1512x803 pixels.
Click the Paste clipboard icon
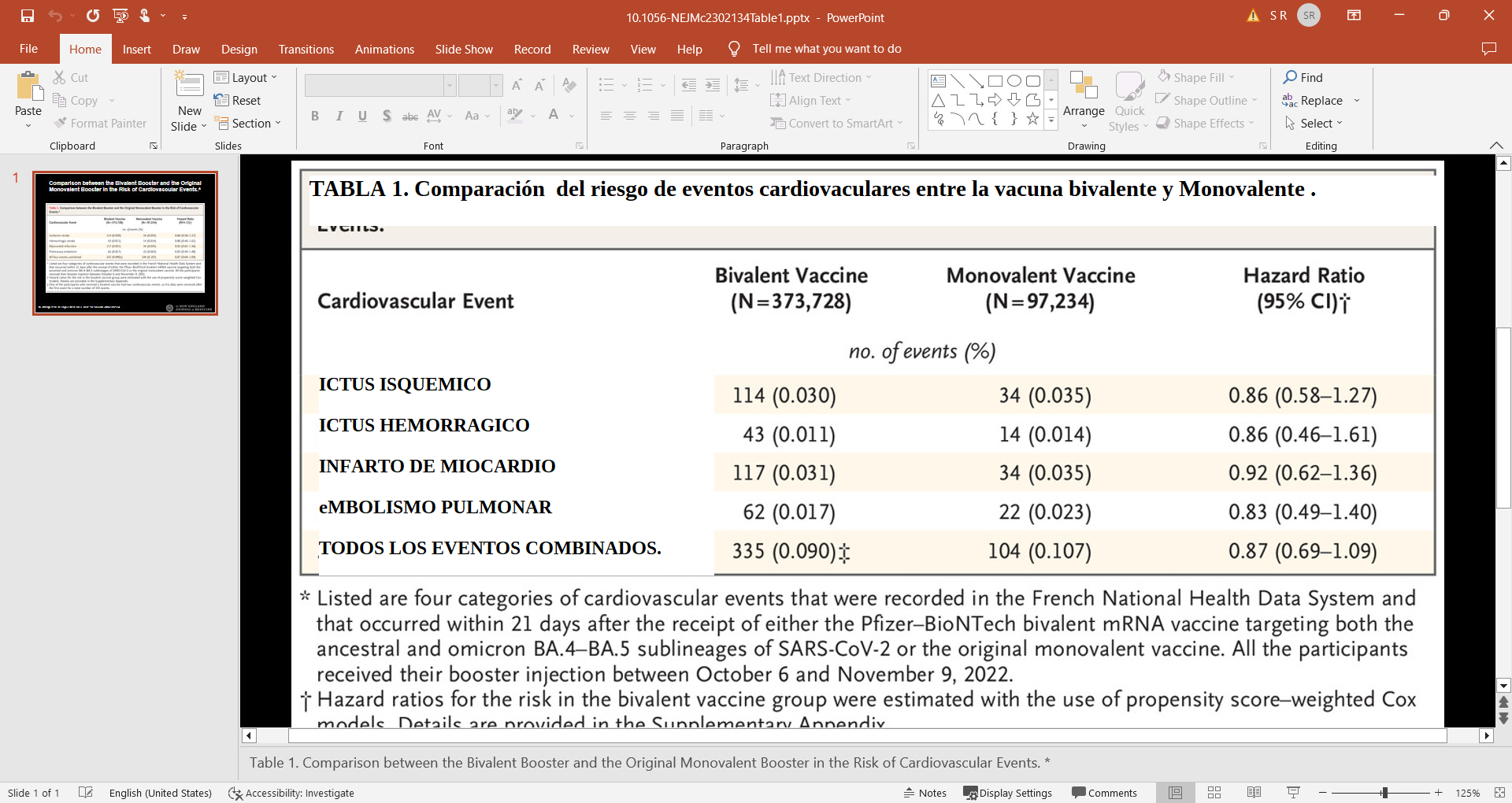click(x=28, y=88)
